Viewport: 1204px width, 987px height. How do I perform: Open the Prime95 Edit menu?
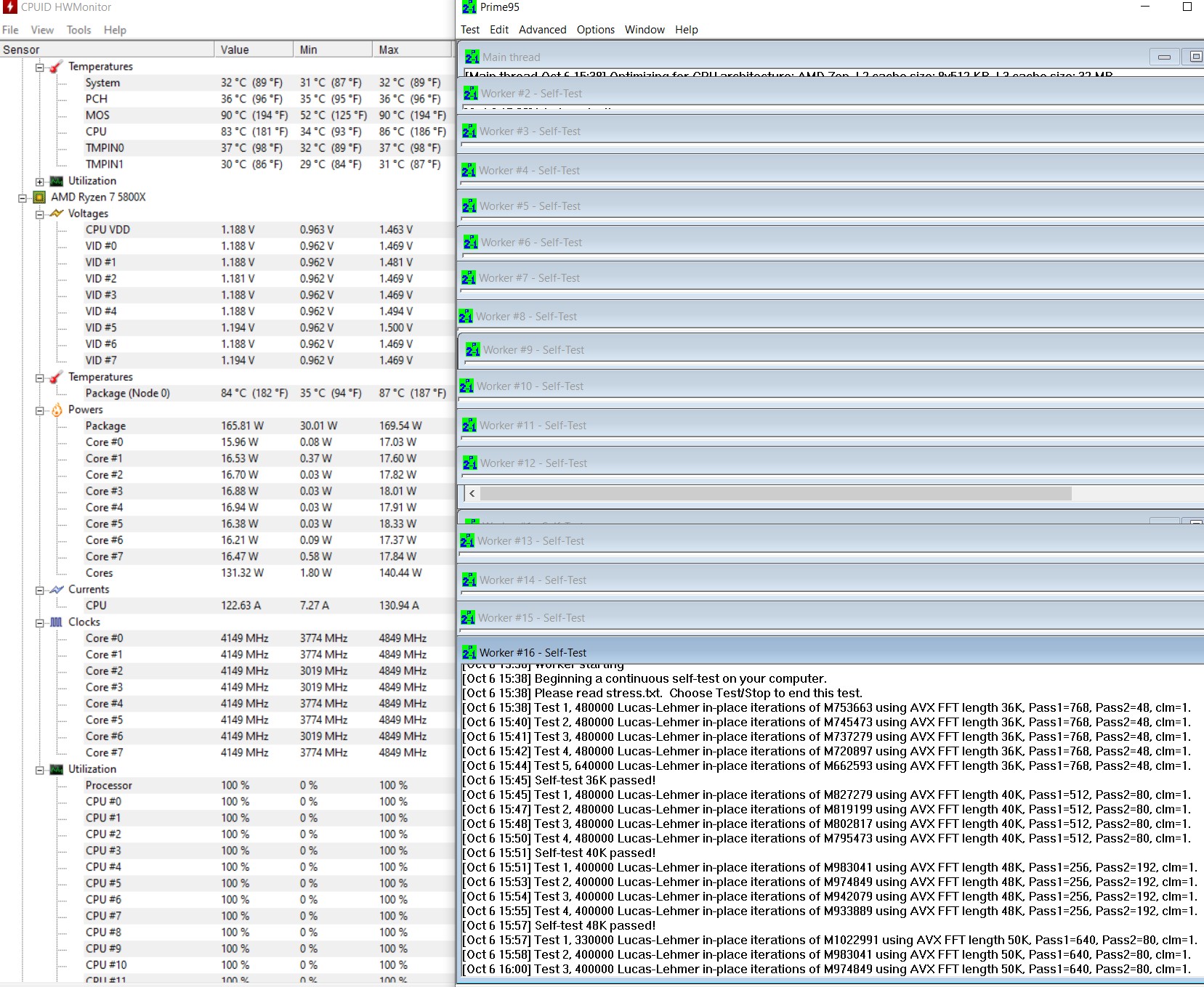(499, 30)
